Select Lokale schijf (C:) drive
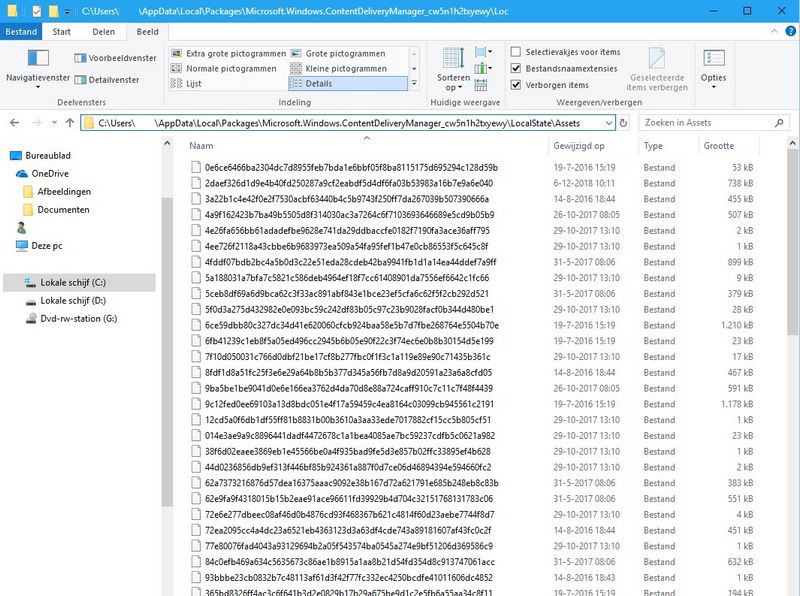 coord(79,283)
